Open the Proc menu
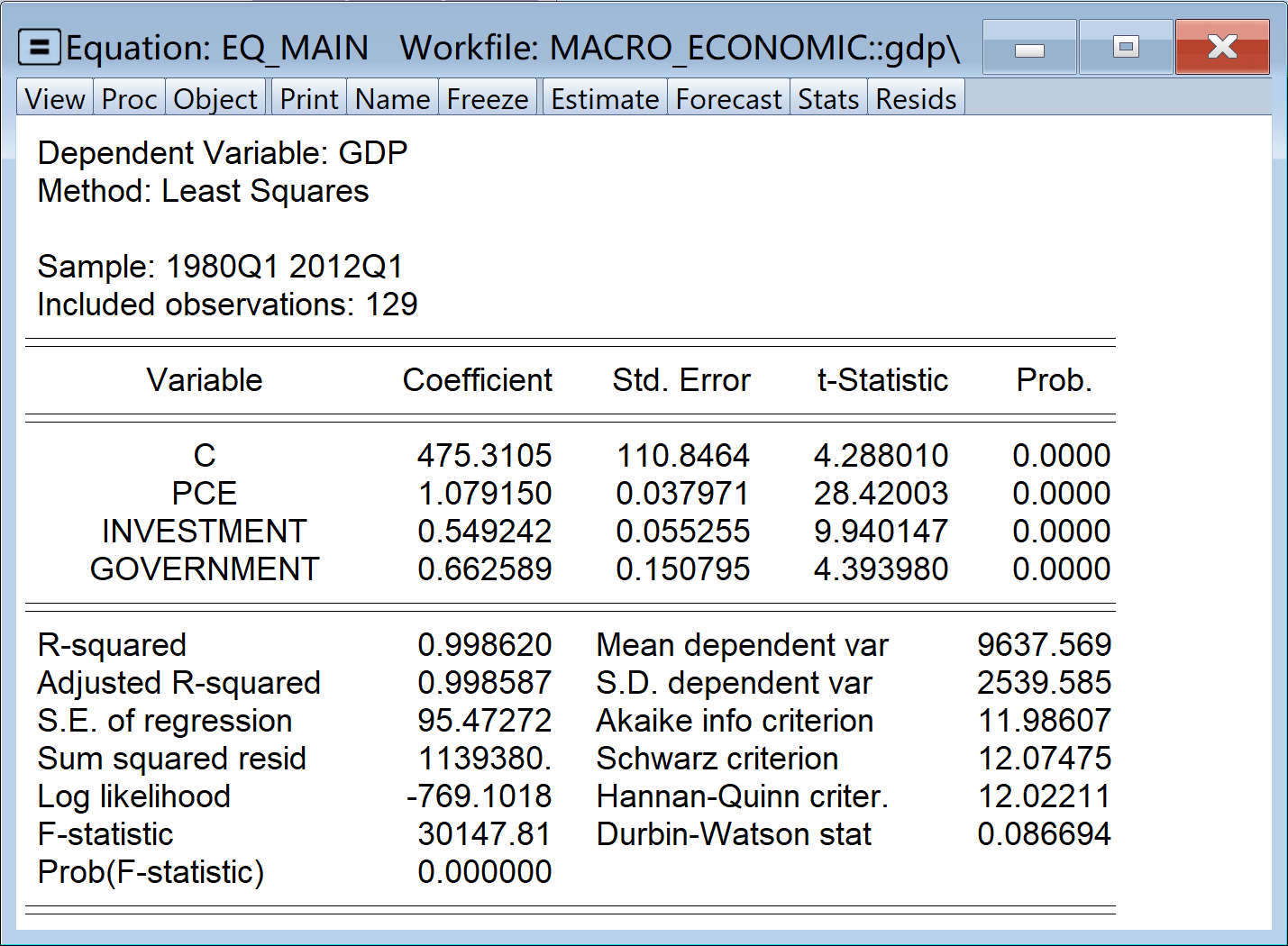Image resolution: width=1288 pixels, height=946 pixels. coord(129,99)
